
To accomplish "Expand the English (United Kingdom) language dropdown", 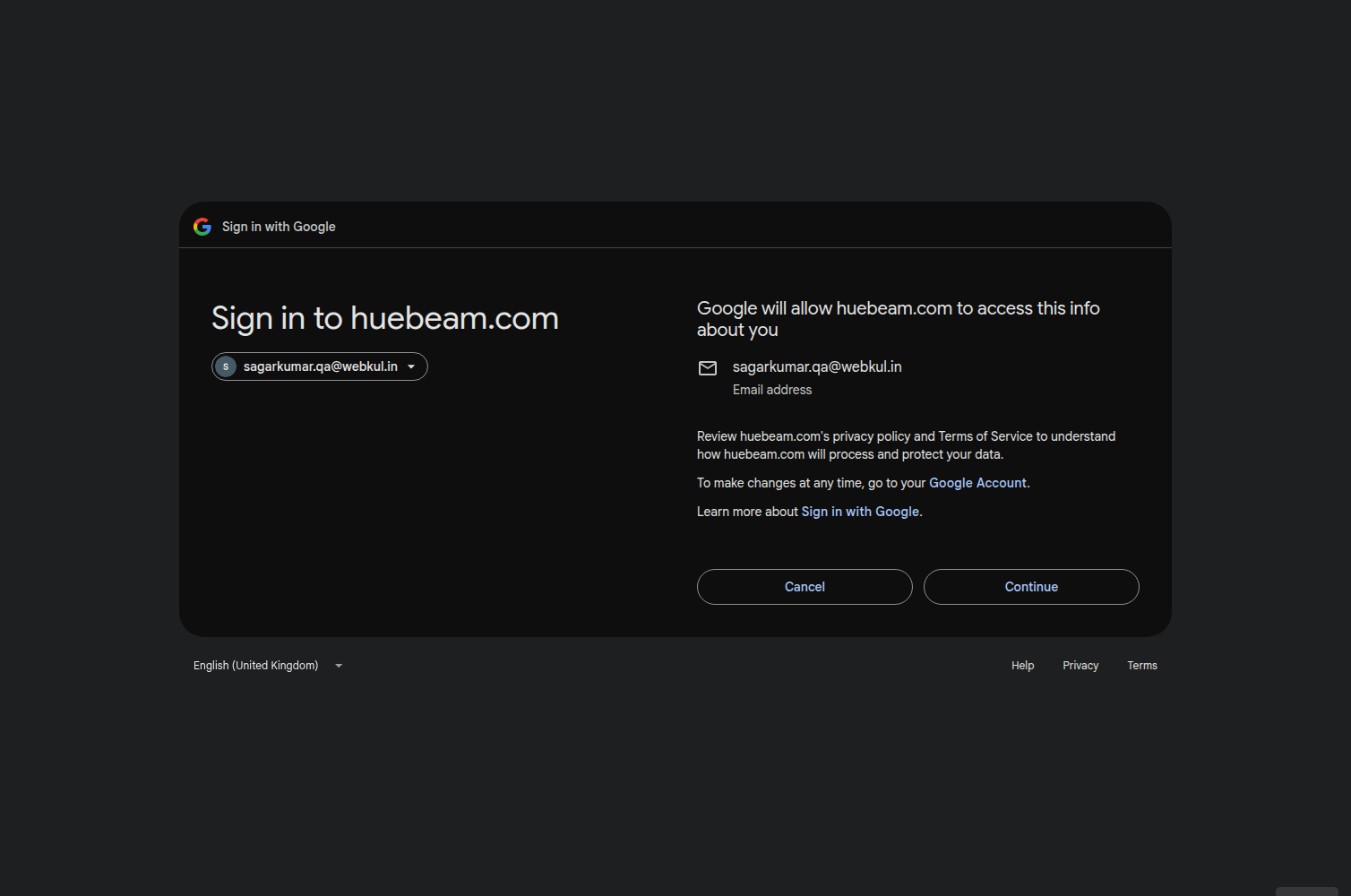I will click(x=268, y=666).
